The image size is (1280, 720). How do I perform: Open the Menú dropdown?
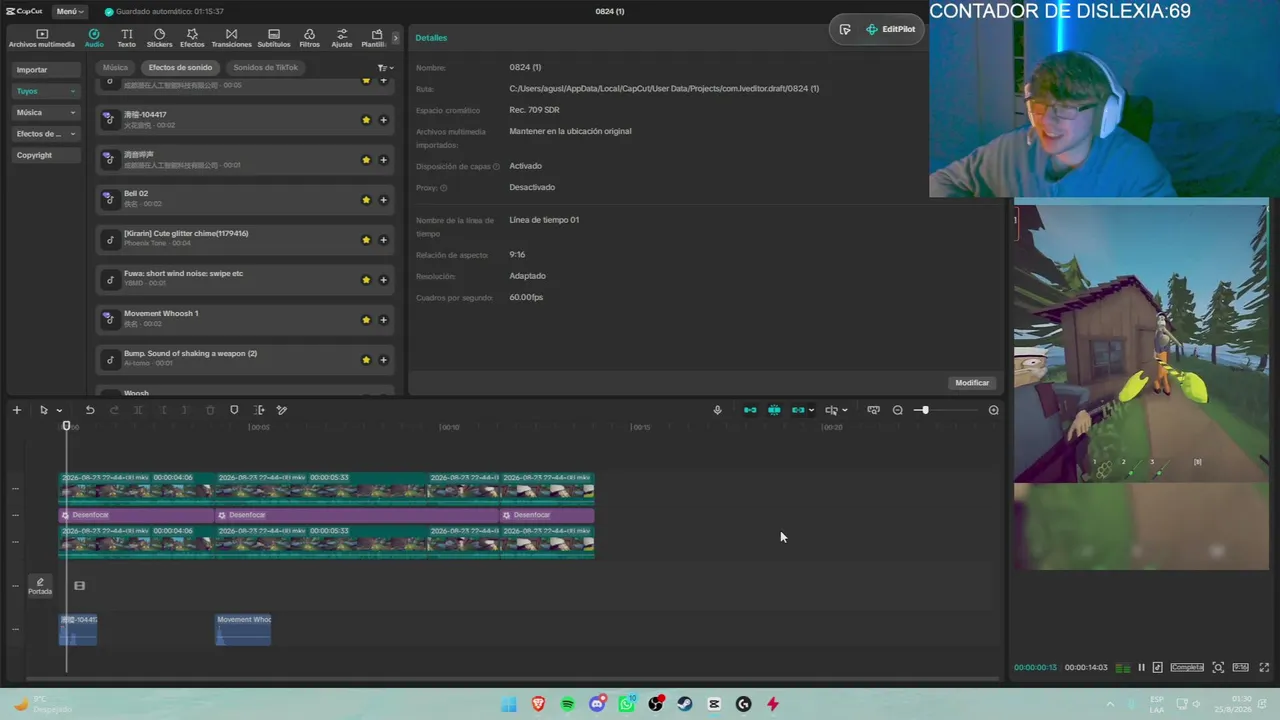[69, 11]
